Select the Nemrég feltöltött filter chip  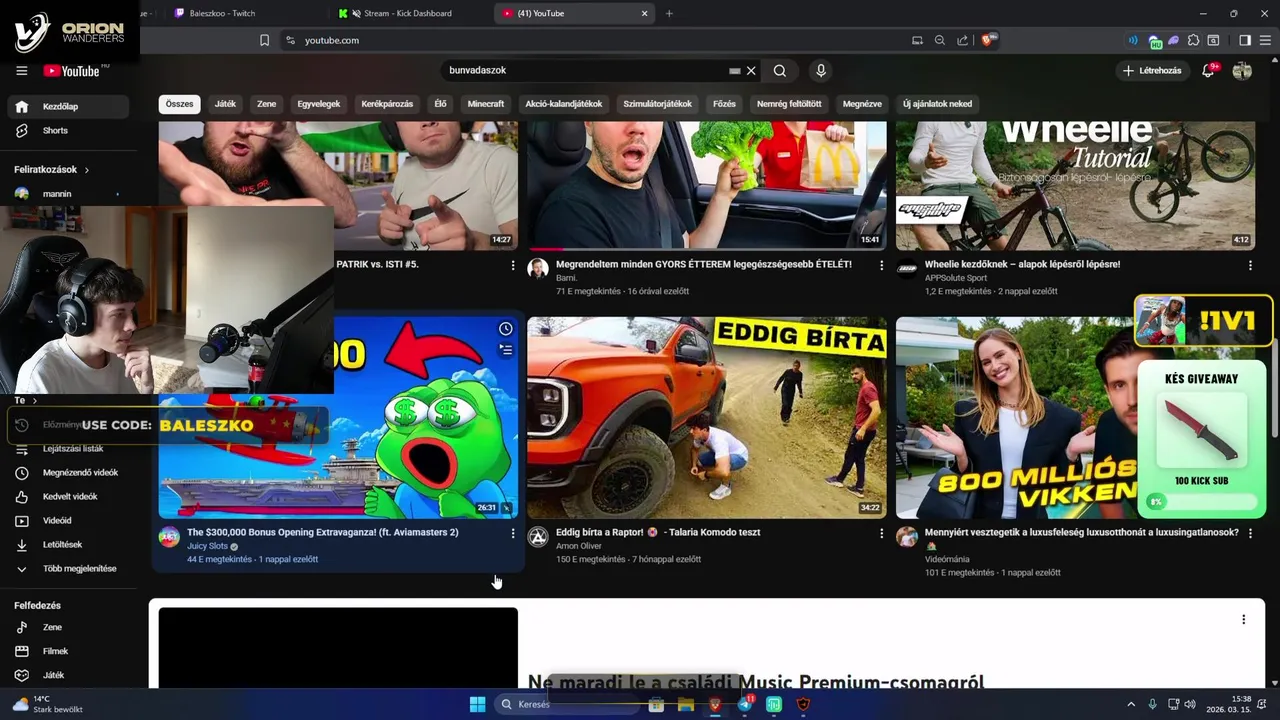(789, 104)
